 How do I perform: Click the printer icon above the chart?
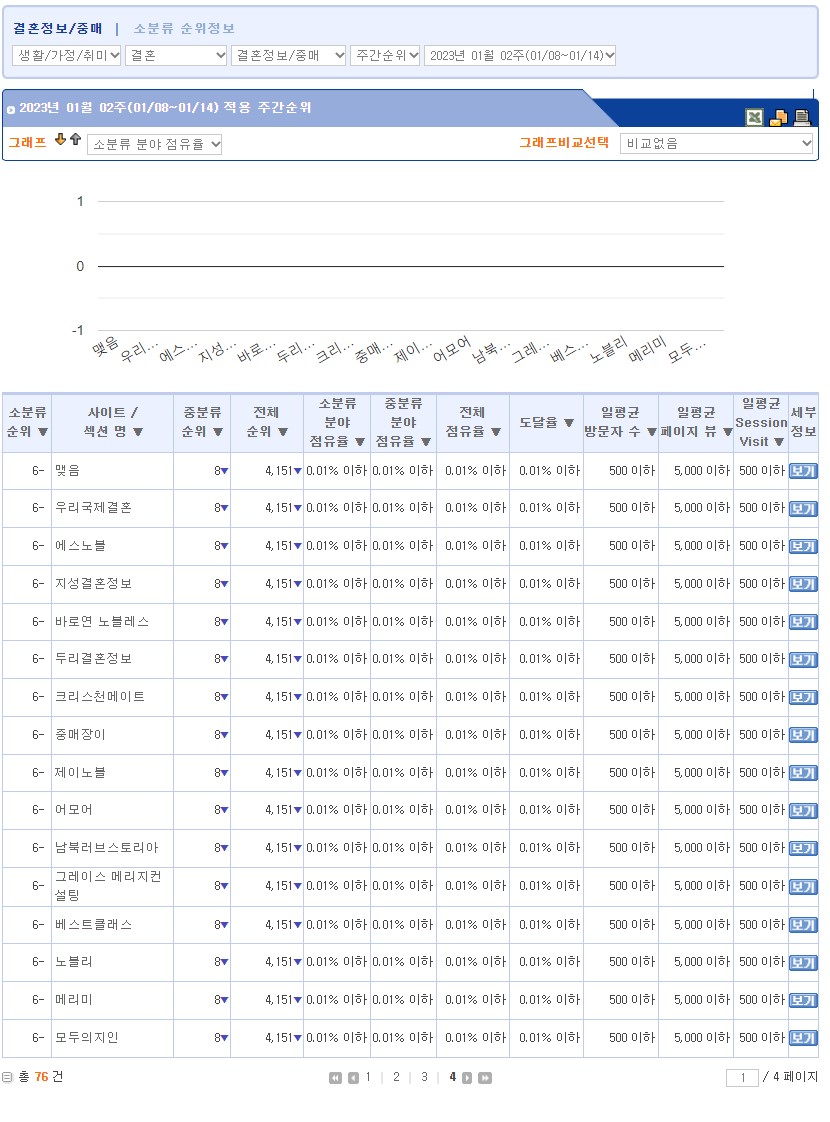(x=802, y=118)
